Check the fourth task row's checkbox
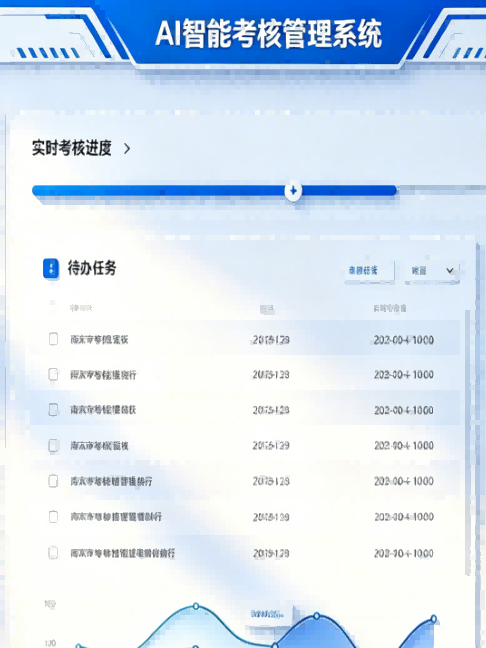This screenshot has height=648, width=486. pos(53,446)
